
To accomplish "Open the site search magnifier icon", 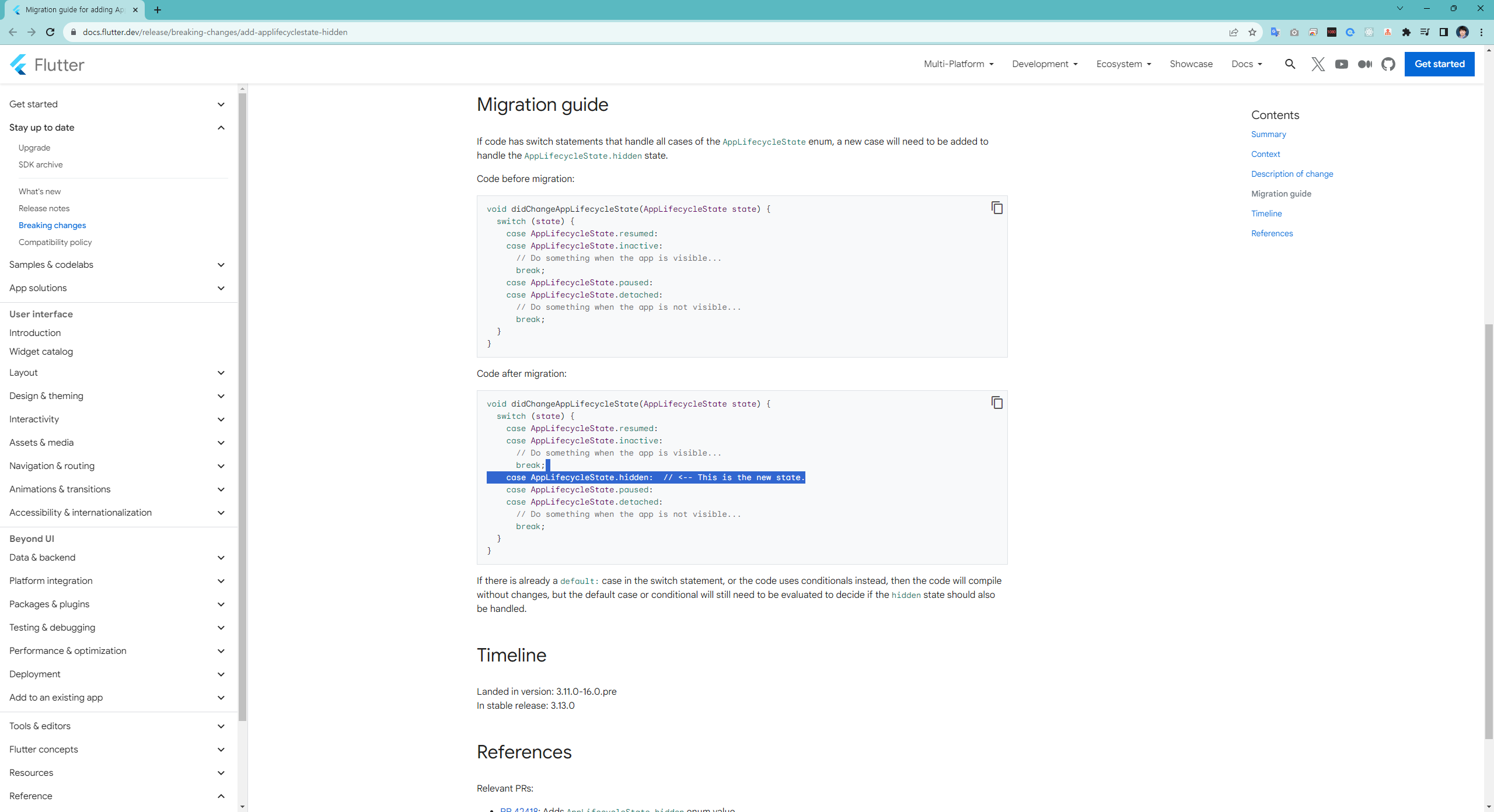I will click(x=1290, y=64).
